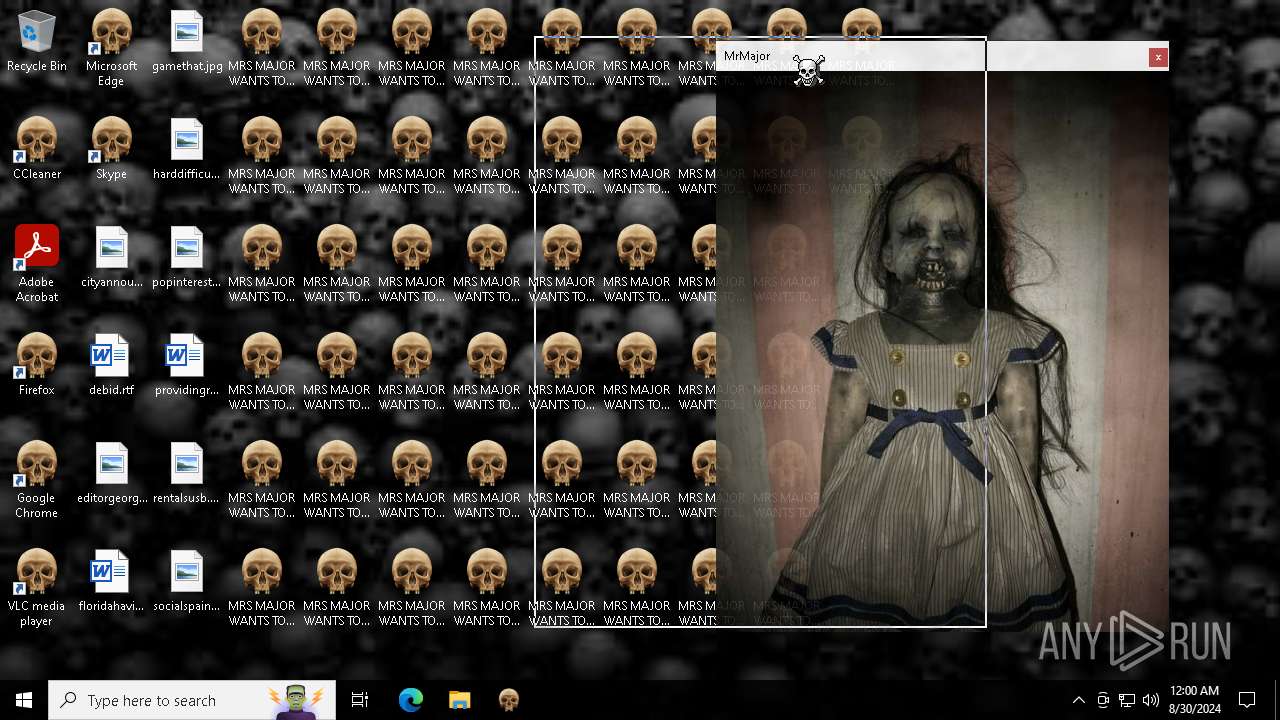
Task: Open the network status tray icon
Action: point(1127,700)
